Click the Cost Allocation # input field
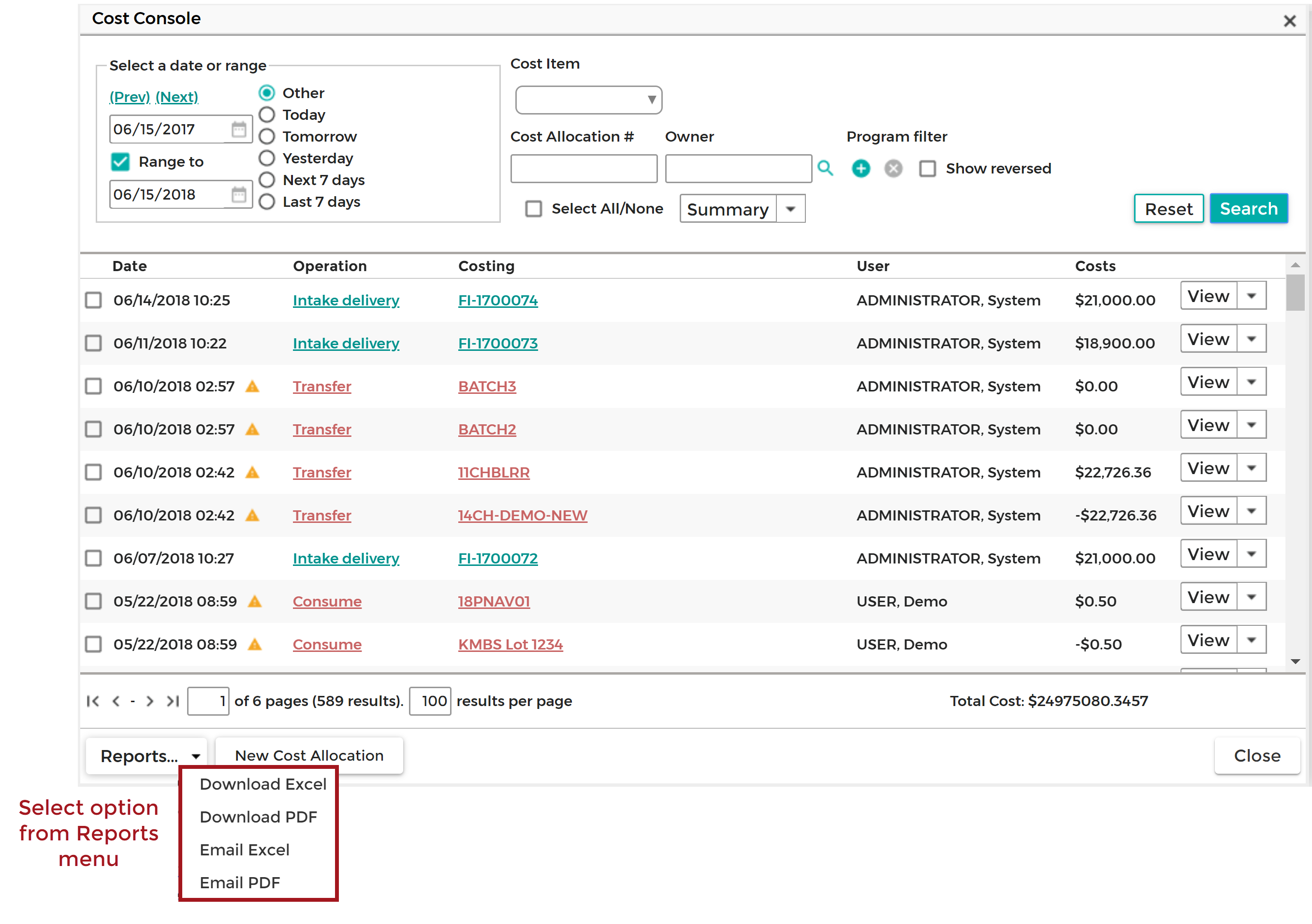Image resolution: width=1312 pixels, height=924 pixels. click(583, 169)
